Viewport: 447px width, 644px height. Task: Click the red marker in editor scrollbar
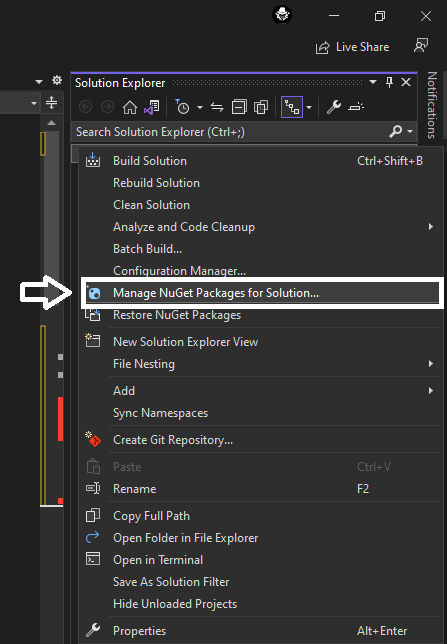60,419
